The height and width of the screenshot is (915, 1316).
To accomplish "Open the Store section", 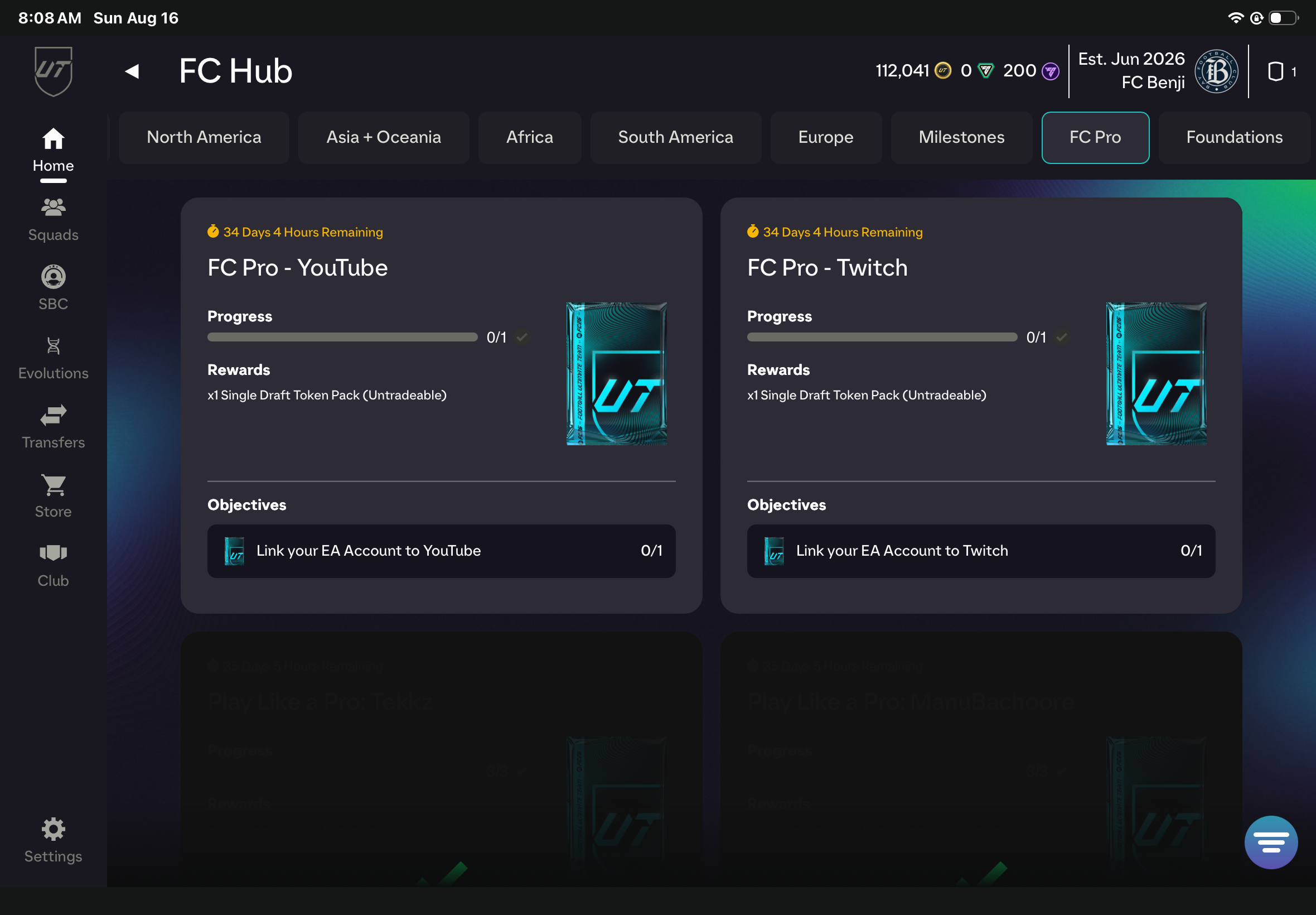I will click(x=54, y=497).
